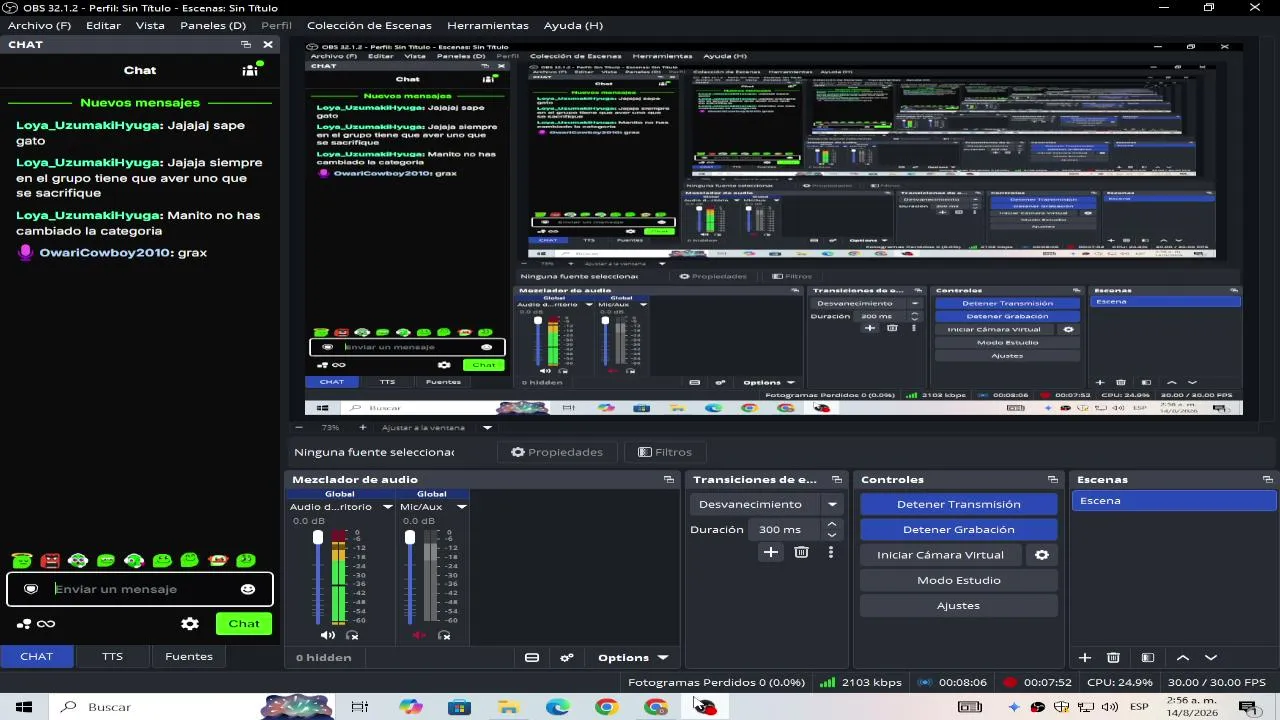Click the Enviar un mensaje input
This screenshot has height=720, width=1280.
point(140,589)
